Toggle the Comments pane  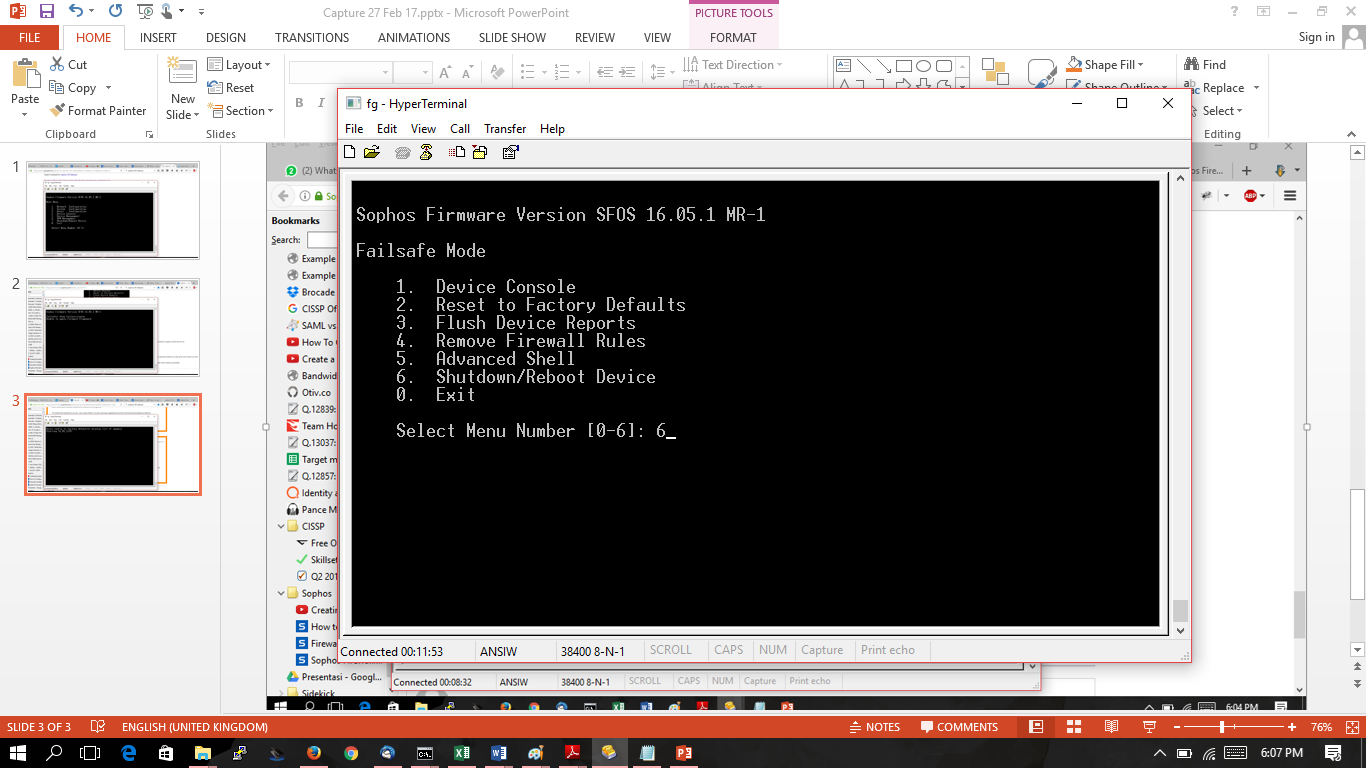[x=959, y=727]
